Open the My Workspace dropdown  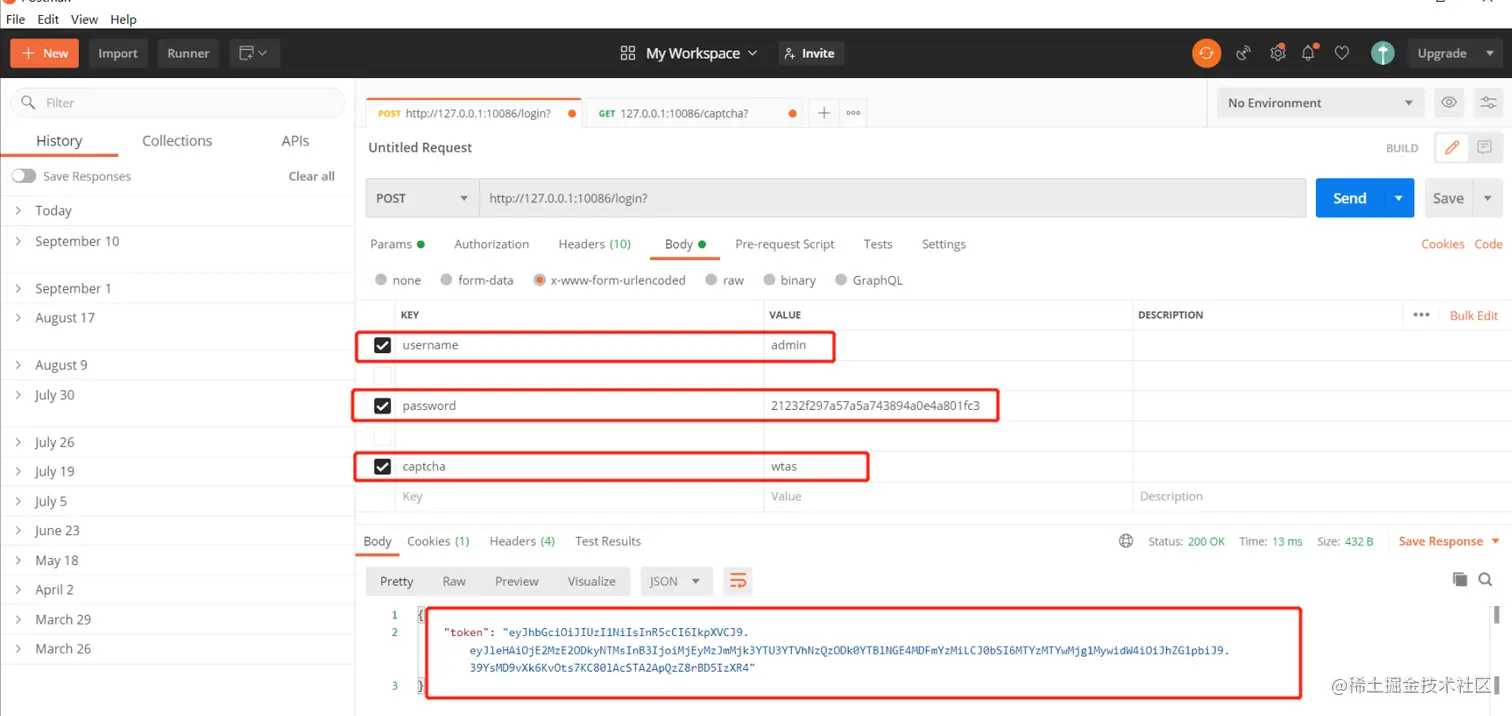(701, 53)
